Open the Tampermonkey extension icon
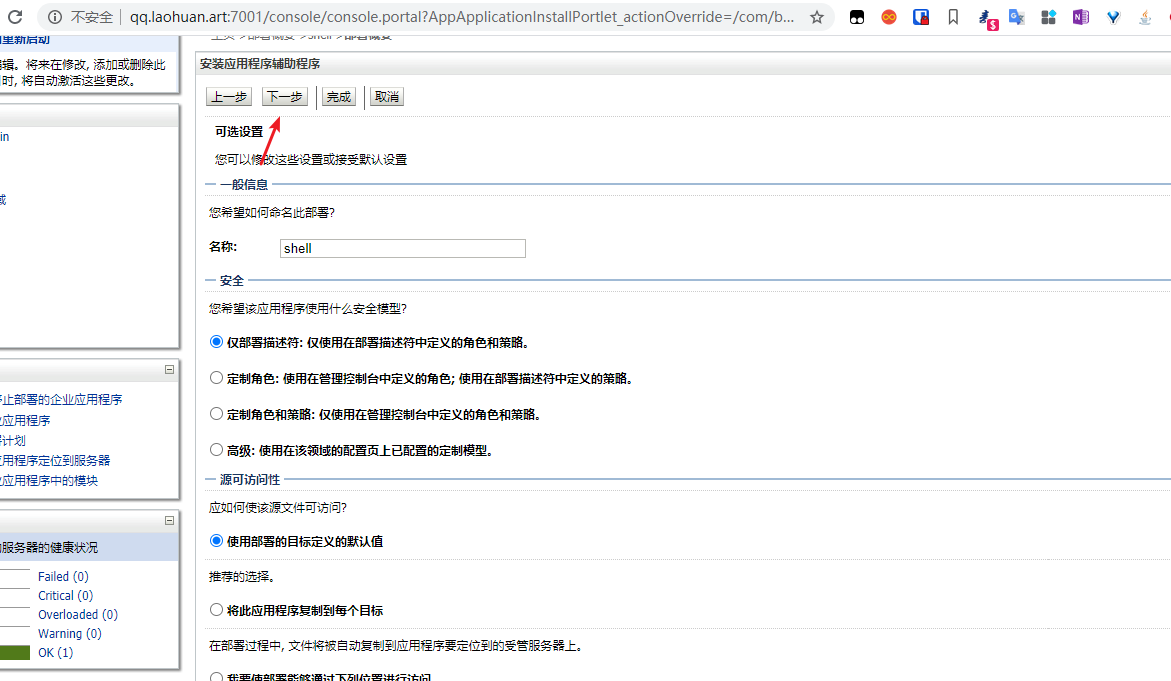This screenshot has height=681, width=1171. click(x=857, y=17)
